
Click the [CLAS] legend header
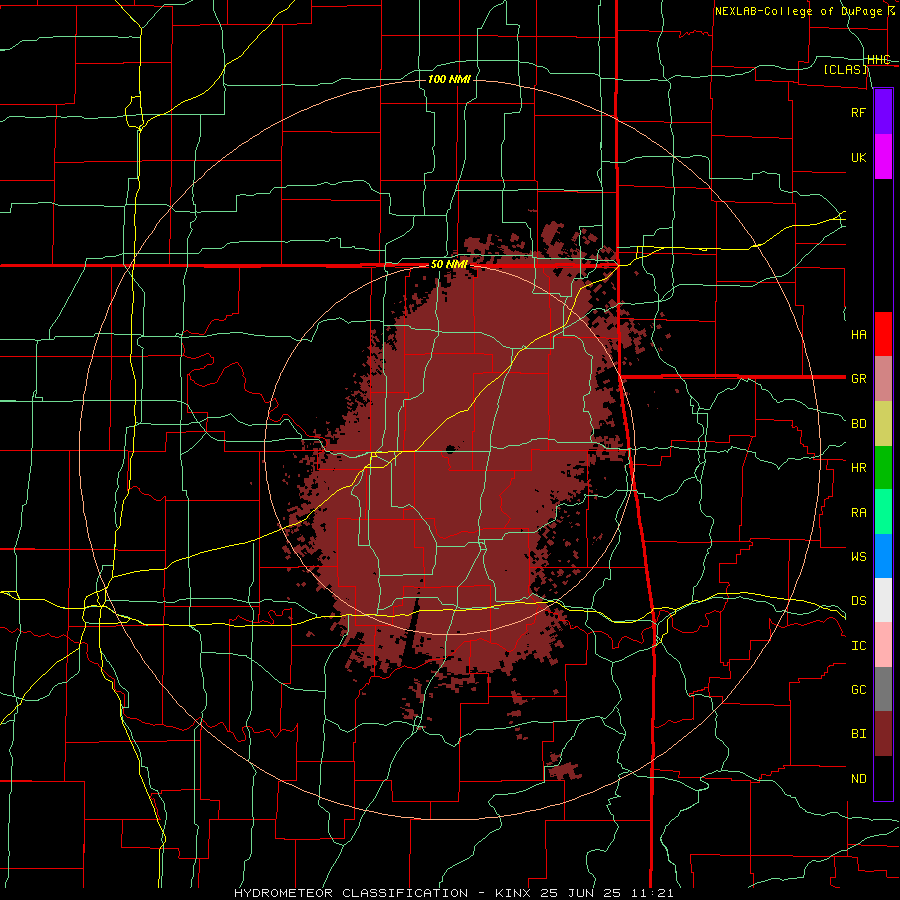(845, 69)
